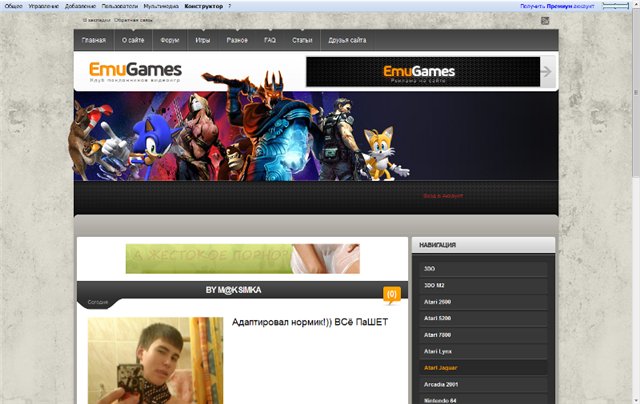Open the BY M@KSIMKA post title

[233, 290]
